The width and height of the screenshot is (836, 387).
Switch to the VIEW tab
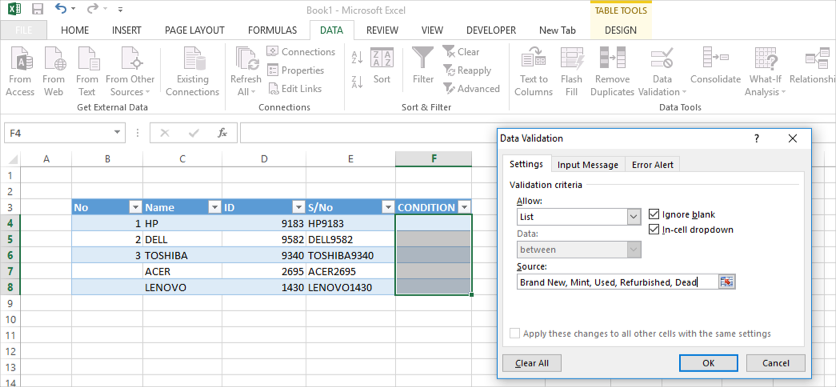(x=432, y=30)
